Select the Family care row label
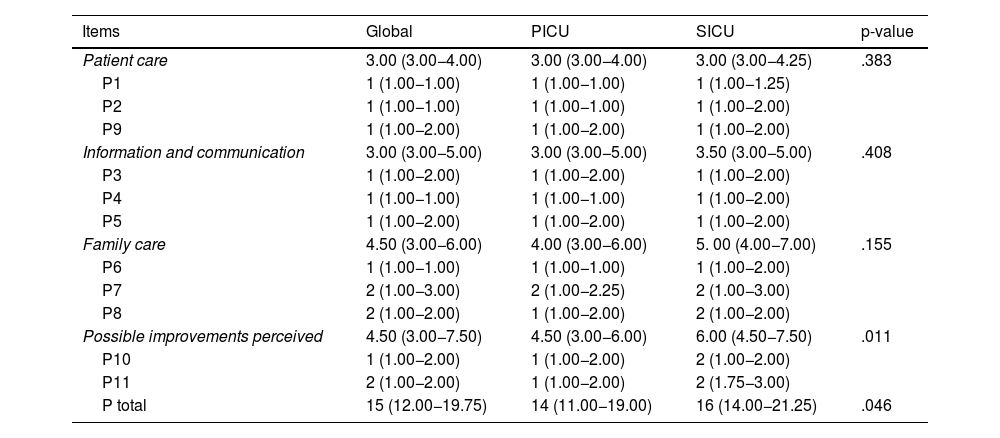1000x438 pixels. pos(124,244)
